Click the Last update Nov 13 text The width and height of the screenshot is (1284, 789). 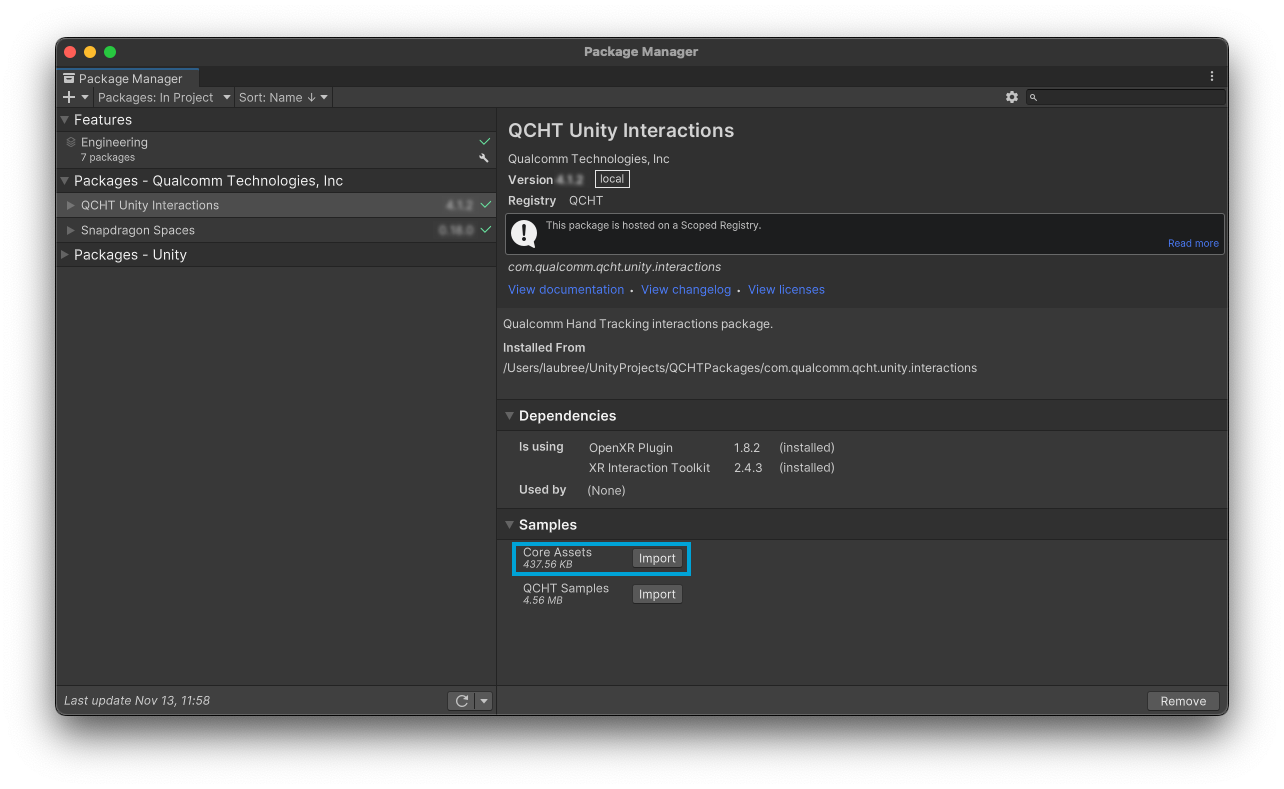(137, 701)
